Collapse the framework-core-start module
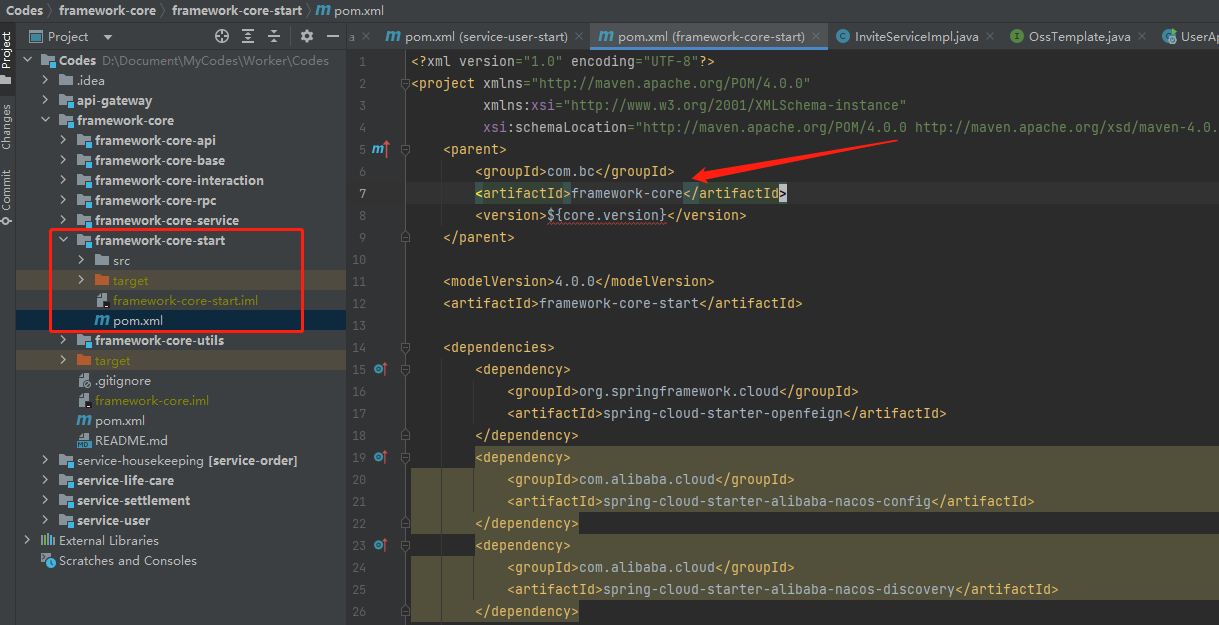 tap(63, 240)
